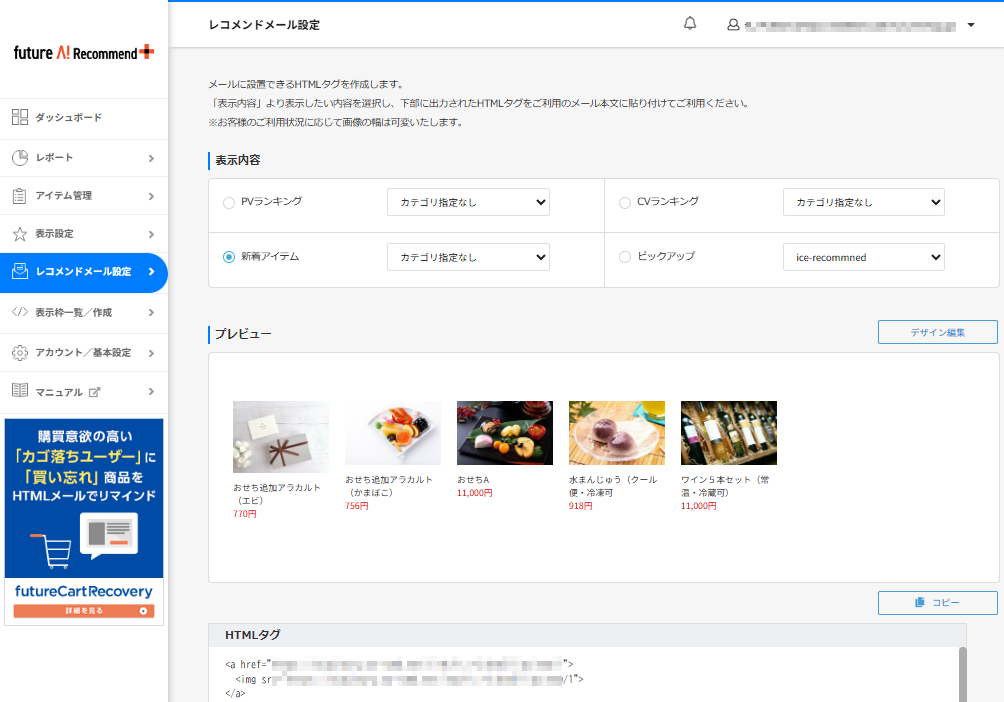Click the Account settings gear icon
Viewport: 1004px width, 702px height.
coord(20,353)
